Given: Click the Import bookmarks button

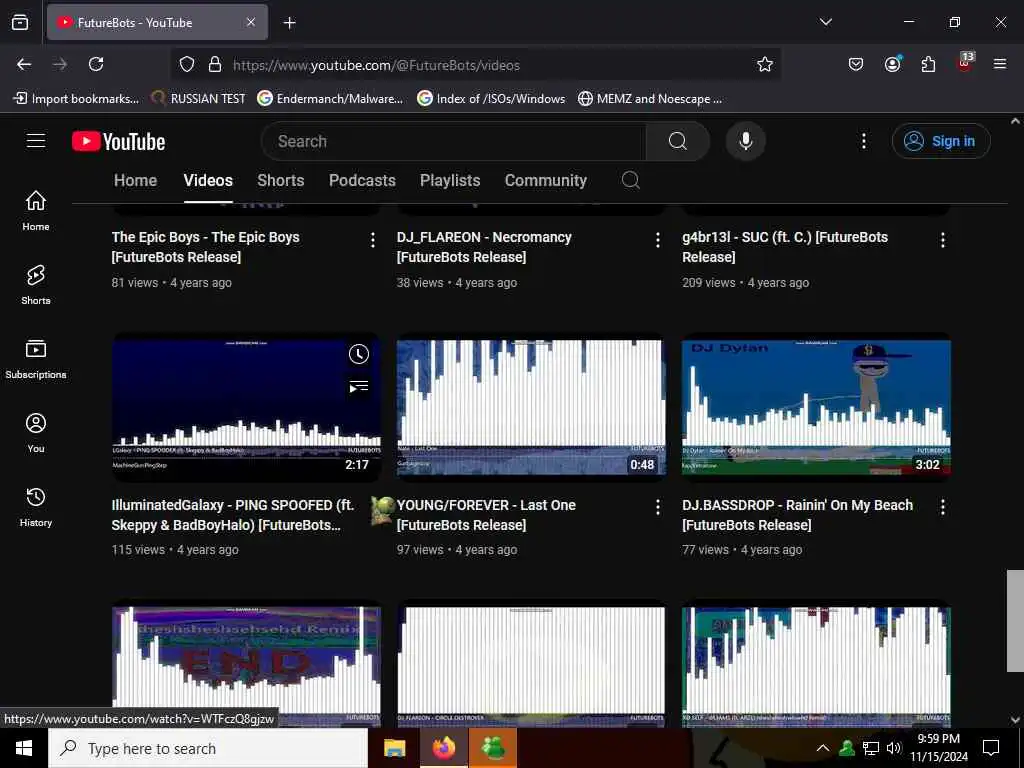Looking at the screenshot, I should [x=76, y=99].
